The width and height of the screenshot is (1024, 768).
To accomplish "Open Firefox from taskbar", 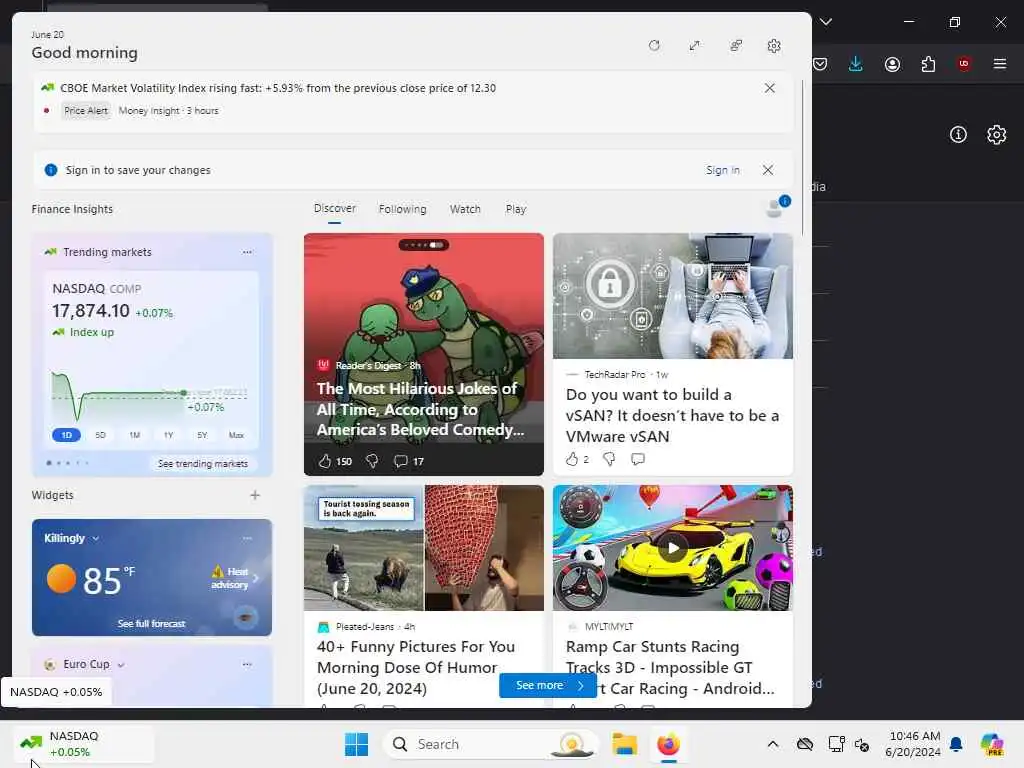I will coord(668,744).
